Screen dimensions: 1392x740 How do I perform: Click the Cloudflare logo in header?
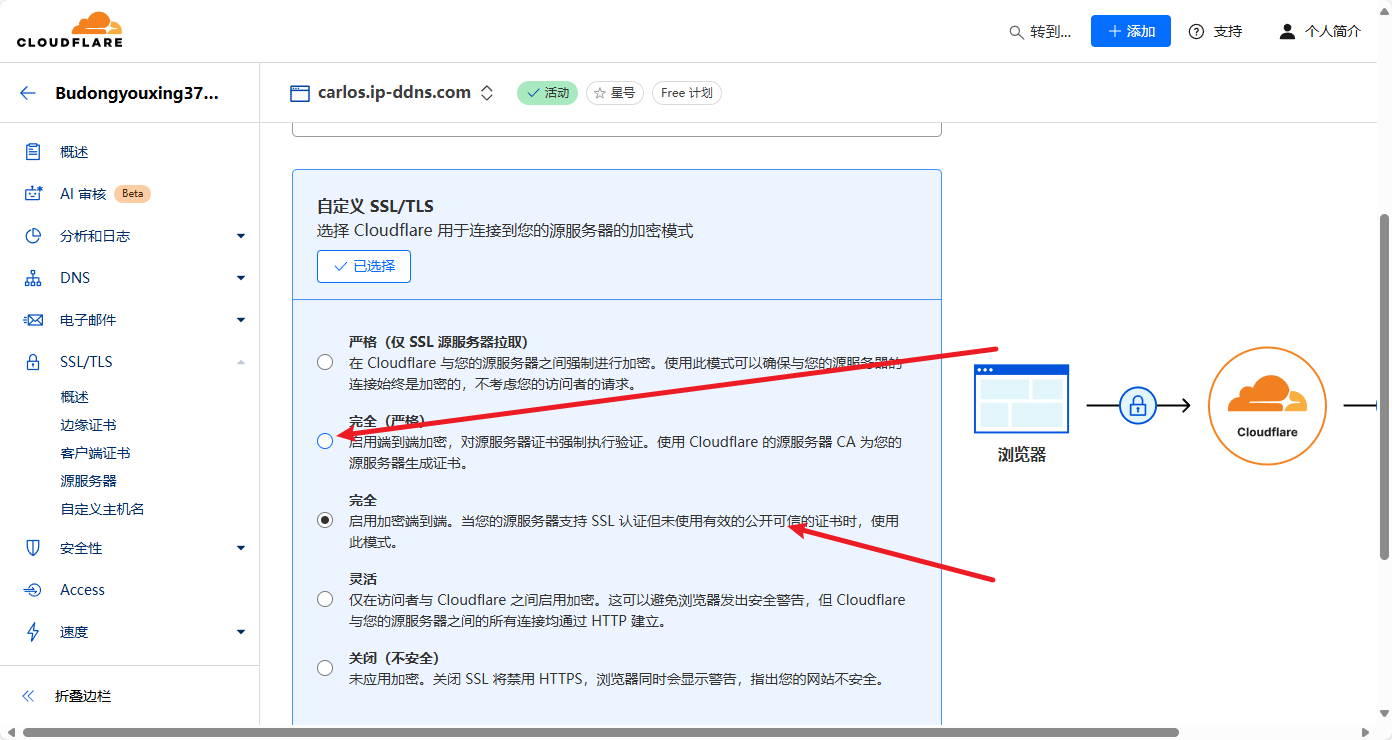coord(70,30)
